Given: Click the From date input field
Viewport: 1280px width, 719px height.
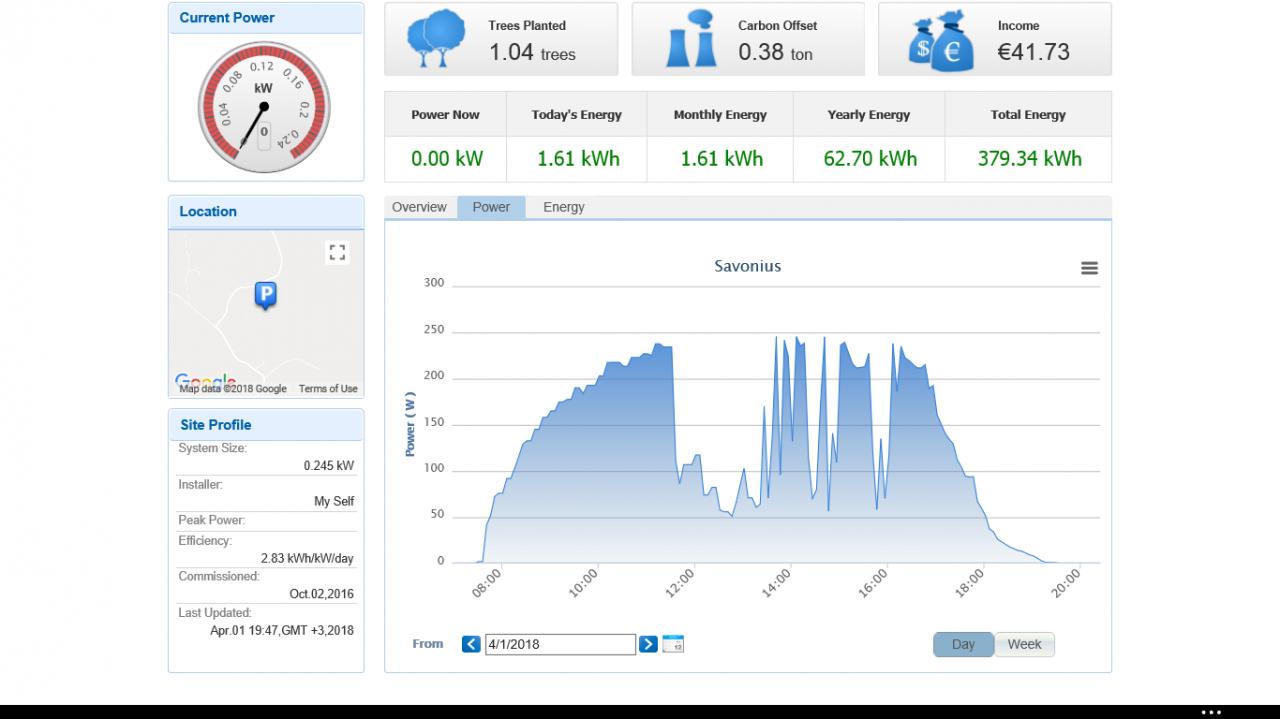Looking at the screenshot, I should pyautogui.click(x=560, y=644).
